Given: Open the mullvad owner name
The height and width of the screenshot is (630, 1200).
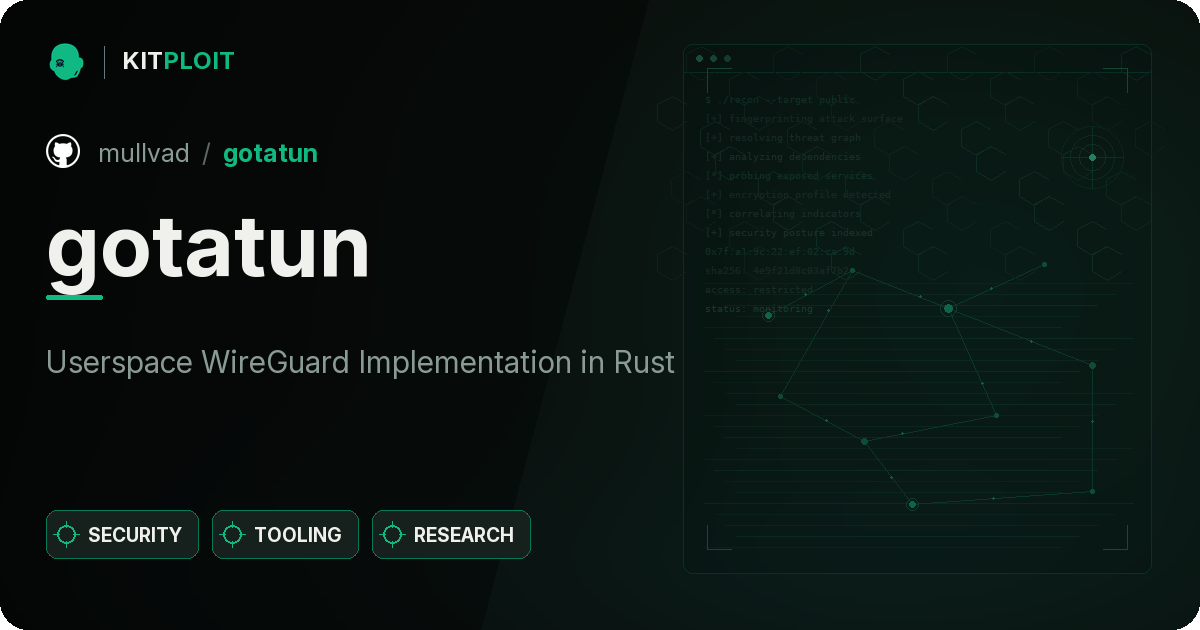Looking at the screenshot, I should click(x=144, y=153).
